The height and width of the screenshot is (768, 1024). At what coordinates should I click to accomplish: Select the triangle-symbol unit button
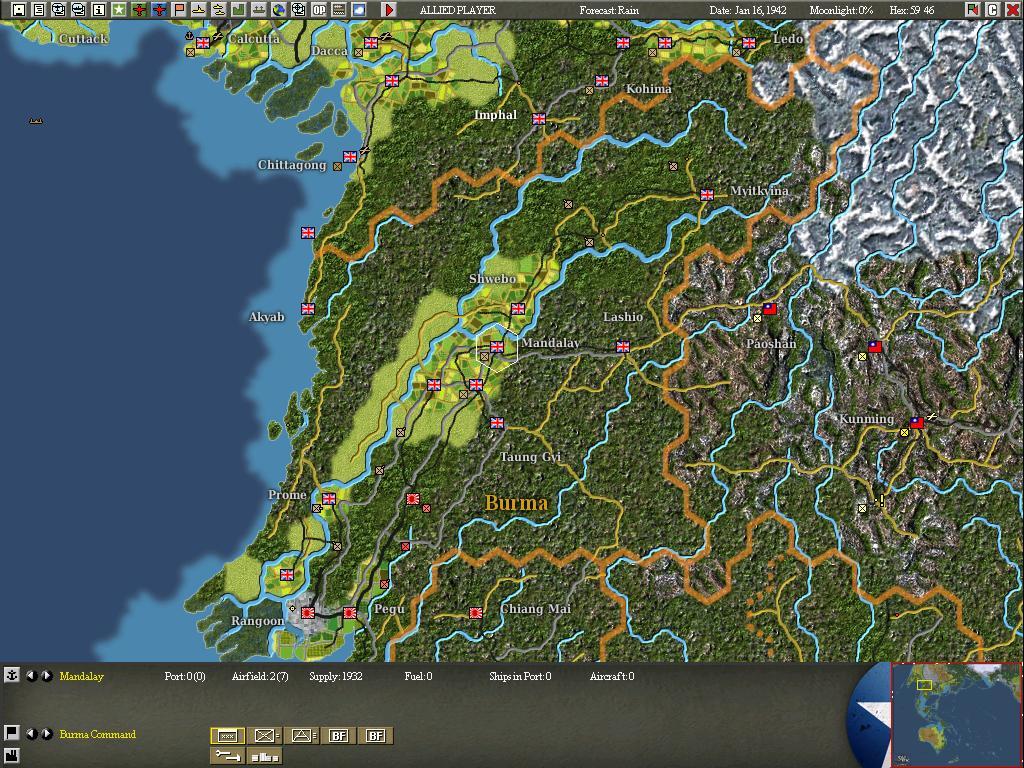[302, 736]
